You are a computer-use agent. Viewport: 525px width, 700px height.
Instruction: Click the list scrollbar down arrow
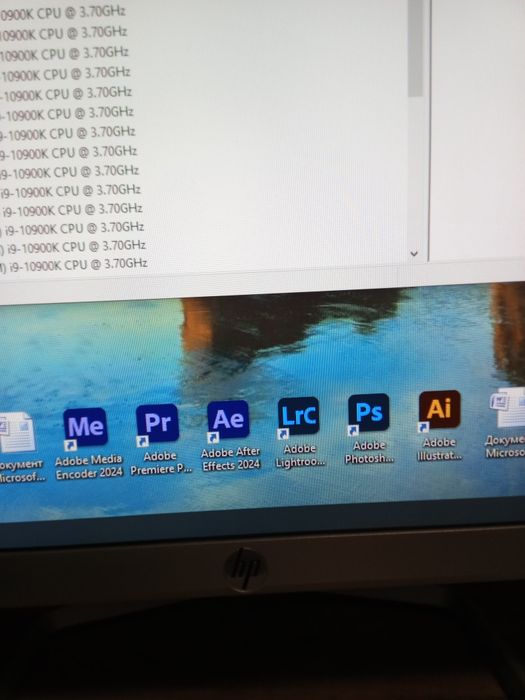pos(414,254)
